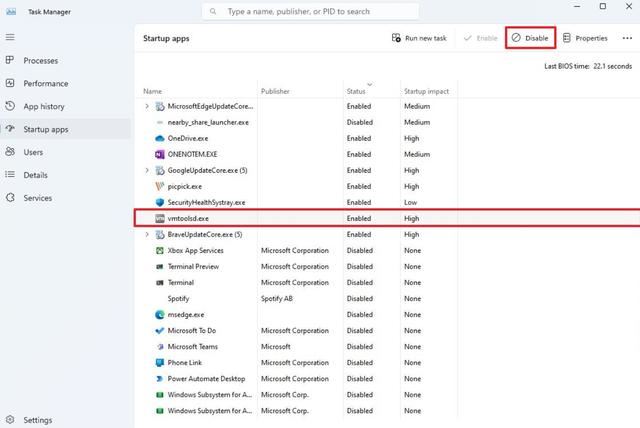Select nearby_share_launcher.exe row
Screen dimensions: 640x428
point(387,122)
